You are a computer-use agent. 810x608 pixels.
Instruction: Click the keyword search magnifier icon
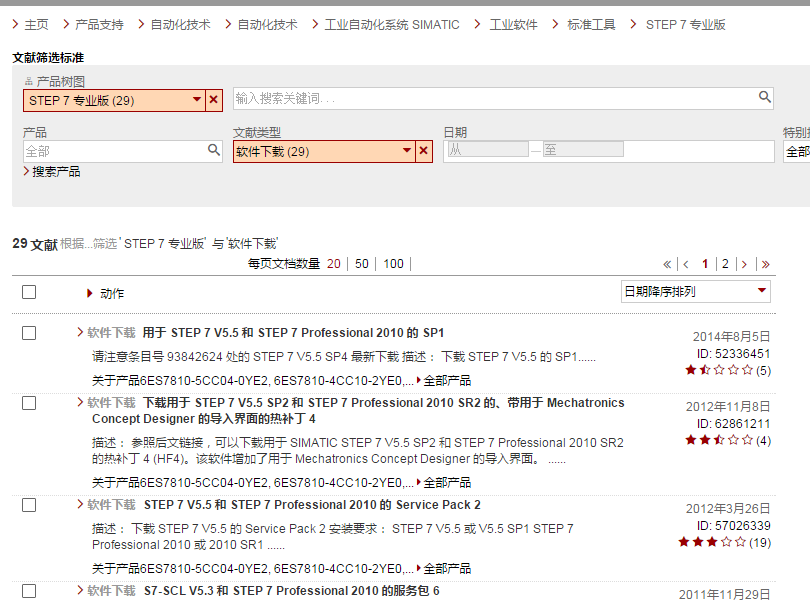coord(765,97)
